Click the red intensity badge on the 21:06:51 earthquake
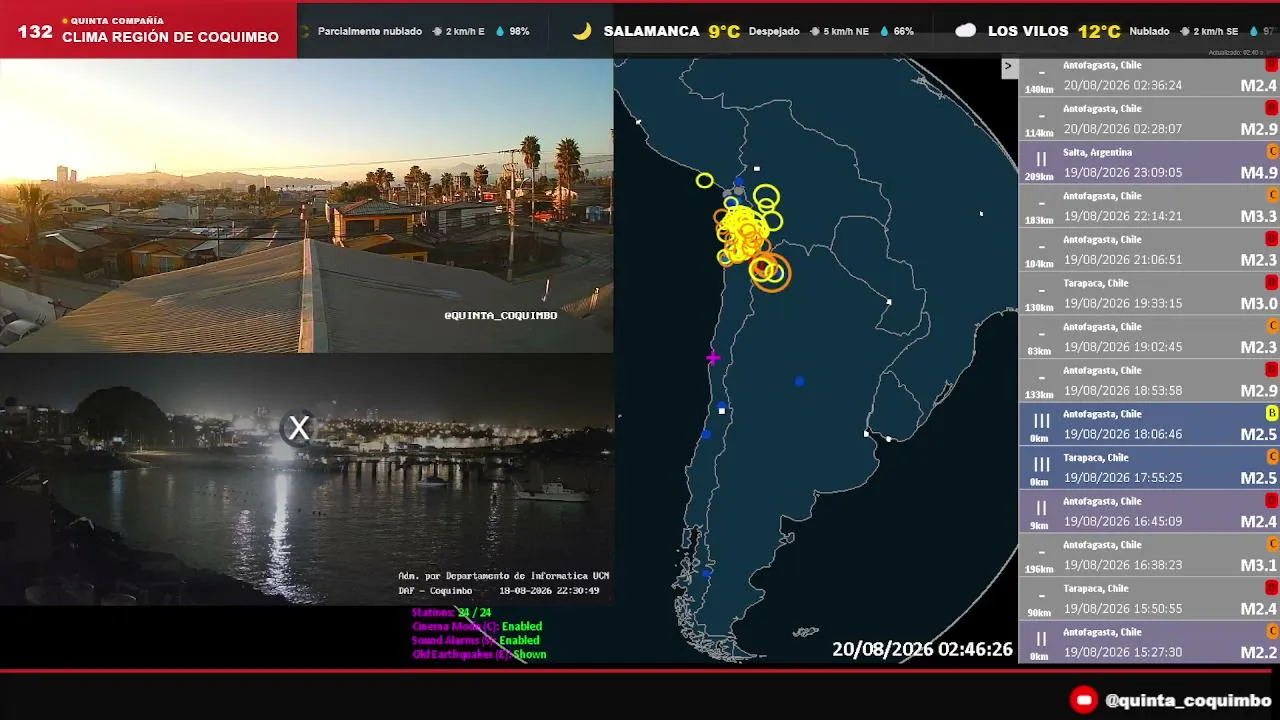This screenshot has width=1280, height=720. [x=1272, y=239]
